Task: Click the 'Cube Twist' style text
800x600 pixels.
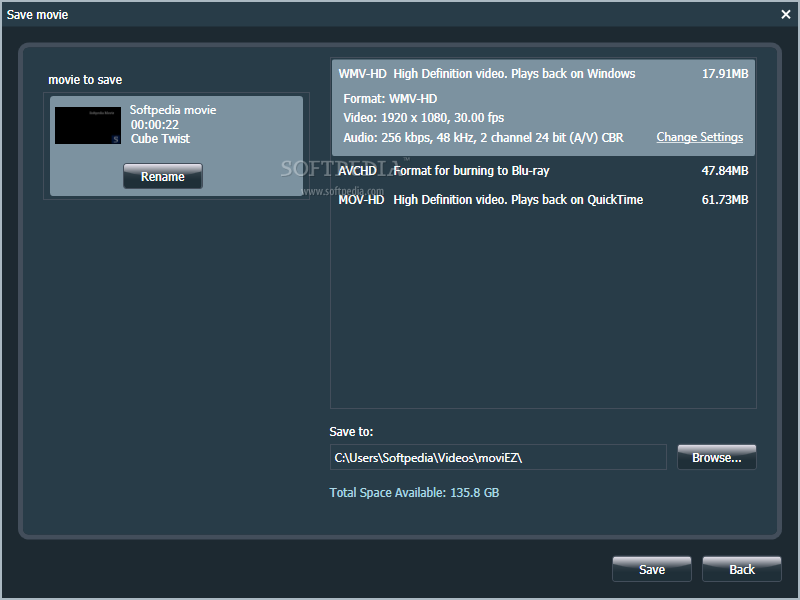Action: point(160,139)
